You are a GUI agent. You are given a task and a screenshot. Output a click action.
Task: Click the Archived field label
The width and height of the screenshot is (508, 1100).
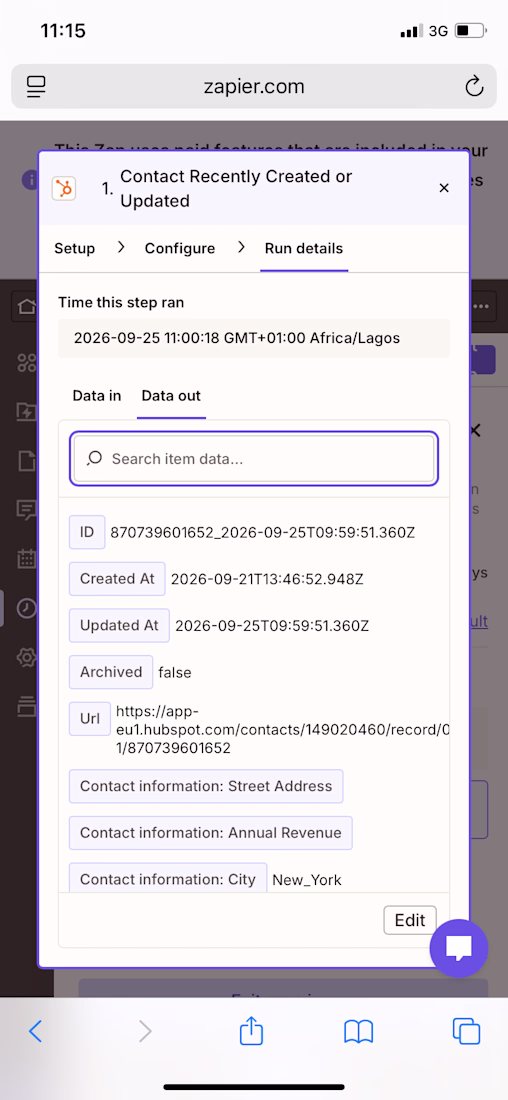[x=111, y=672]
